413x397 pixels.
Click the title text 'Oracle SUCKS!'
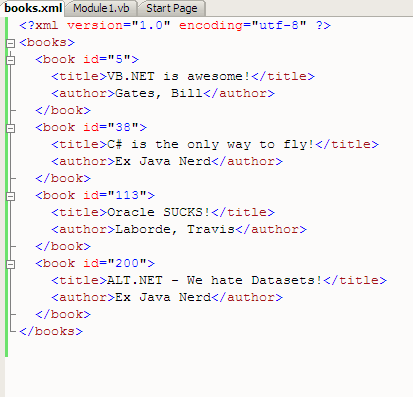[159, 212]
